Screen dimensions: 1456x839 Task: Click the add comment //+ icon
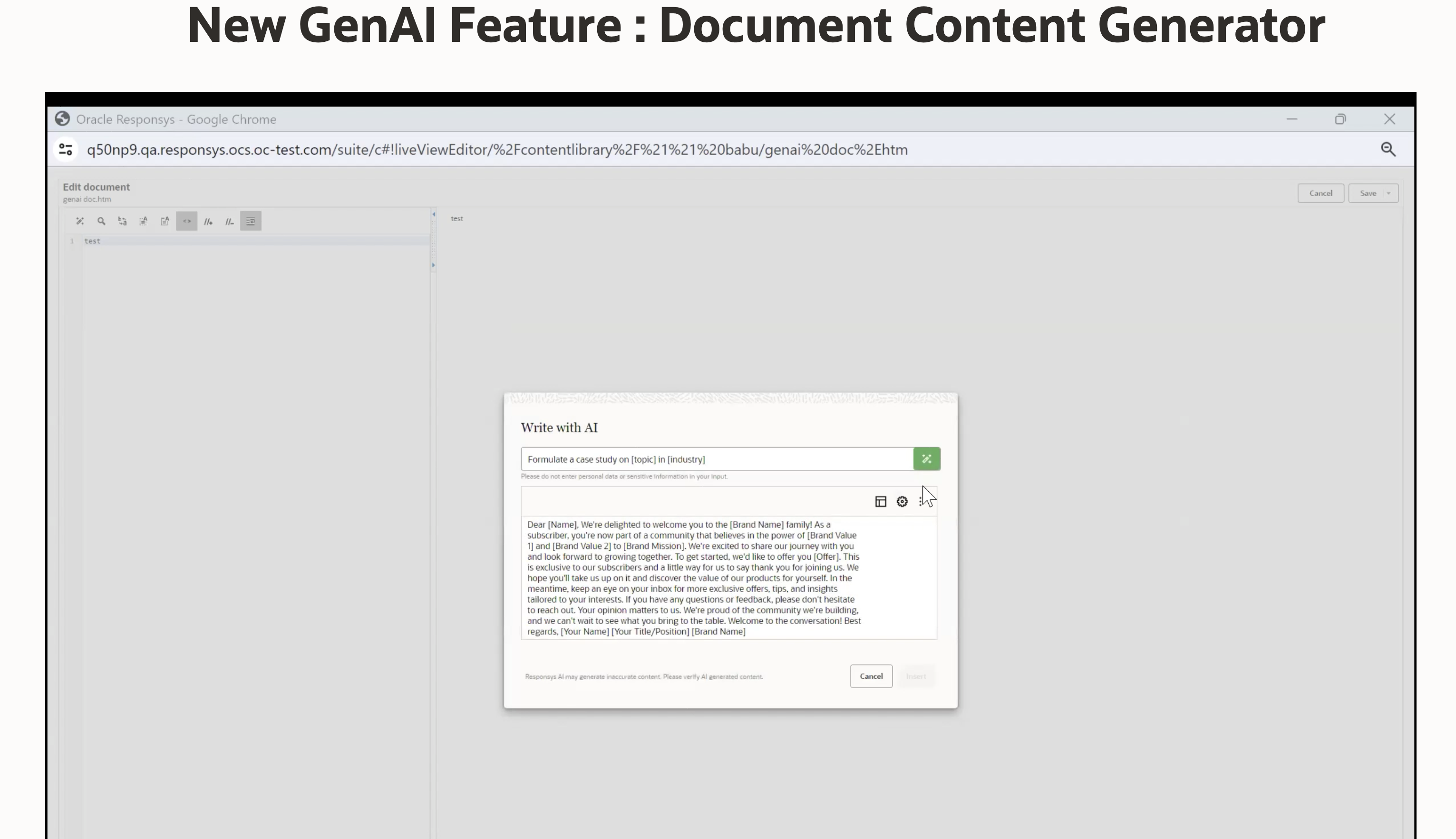(208, 221)
